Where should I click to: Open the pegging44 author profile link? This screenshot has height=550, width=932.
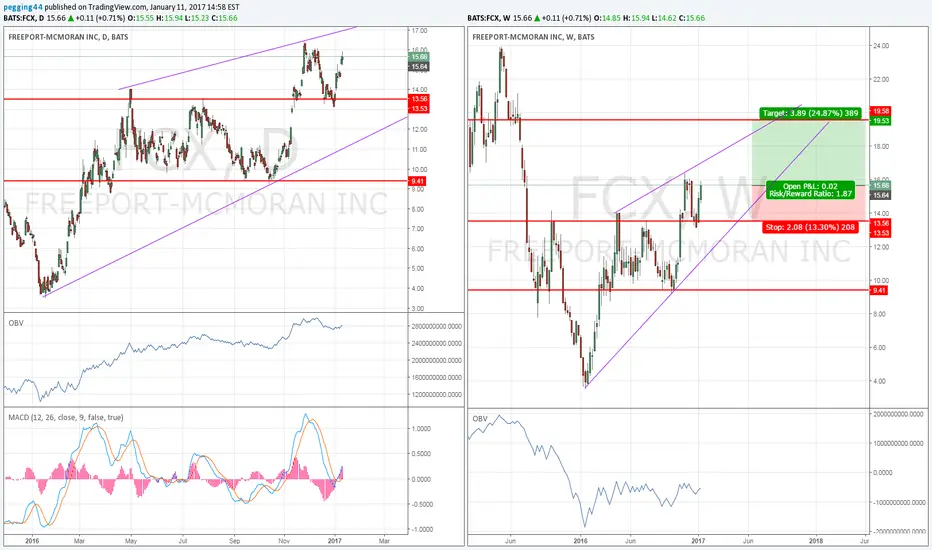click(23, 7)
